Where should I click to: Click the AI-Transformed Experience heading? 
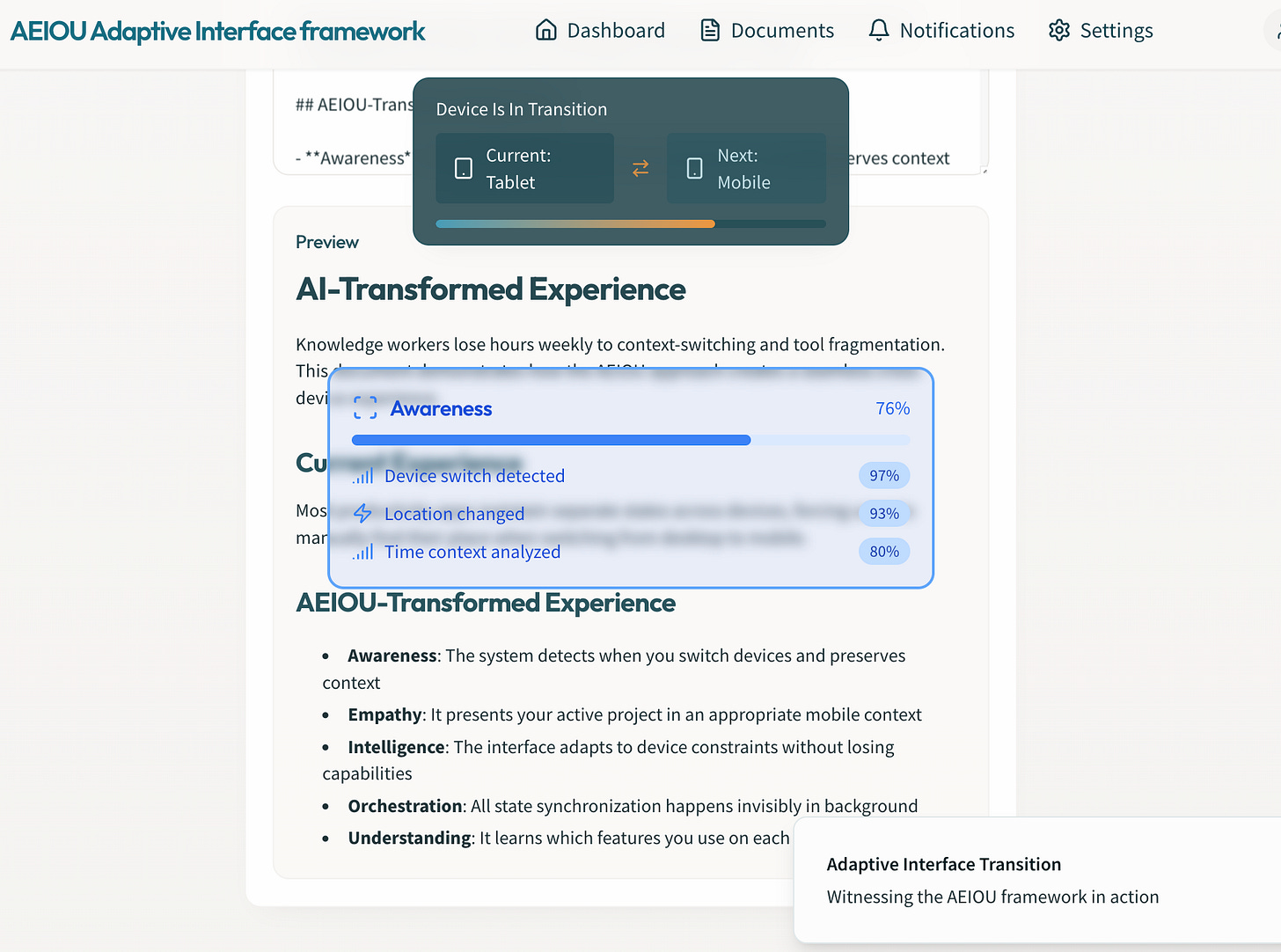(491, 289)
